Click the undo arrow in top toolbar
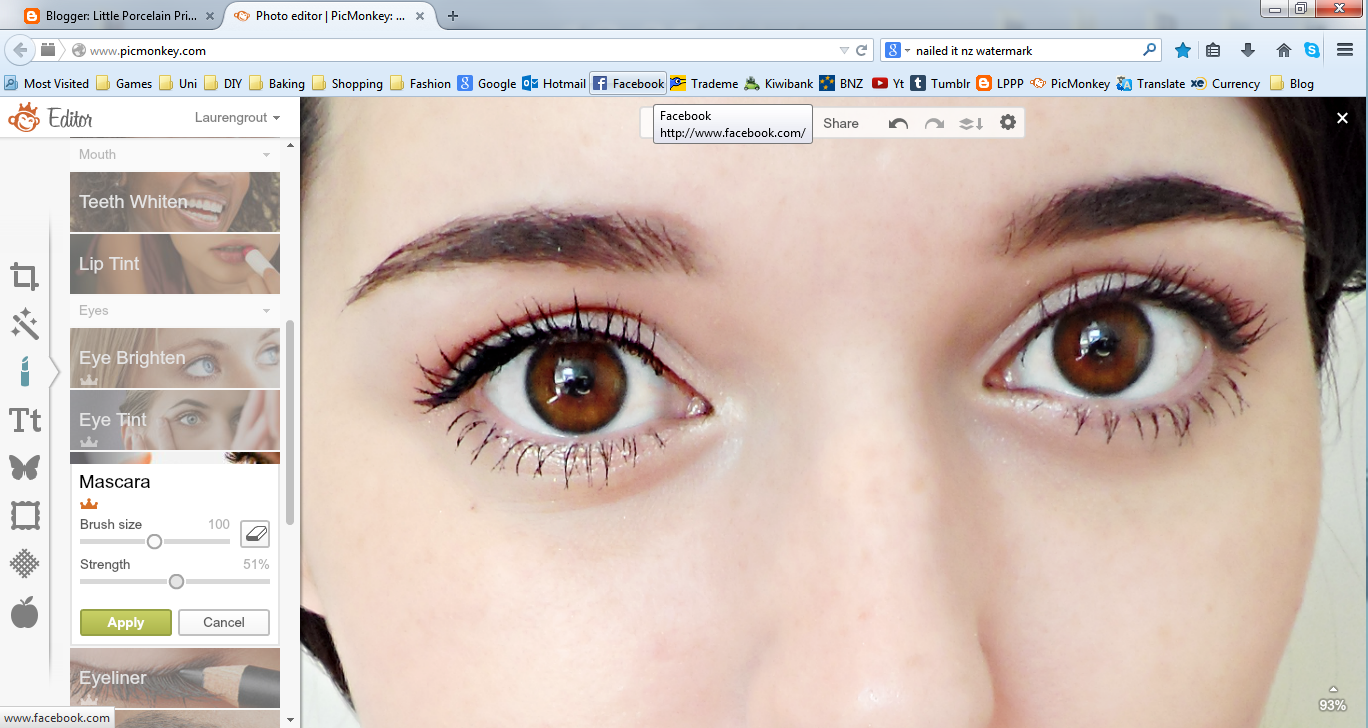Viewport: 1368px width, 728px height. [898, 123]
